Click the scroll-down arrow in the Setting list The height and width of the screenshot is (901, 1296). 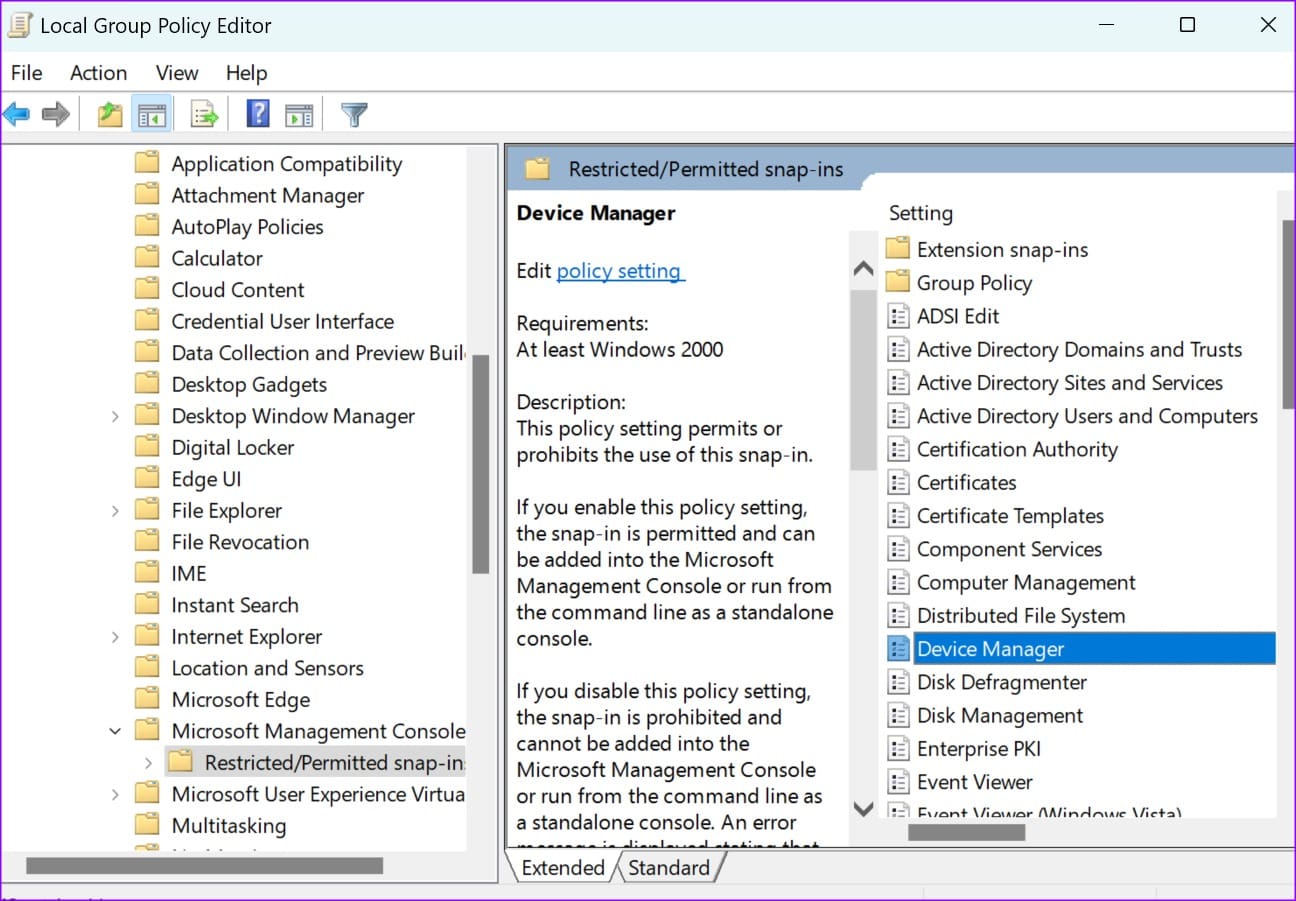point(862,809)
